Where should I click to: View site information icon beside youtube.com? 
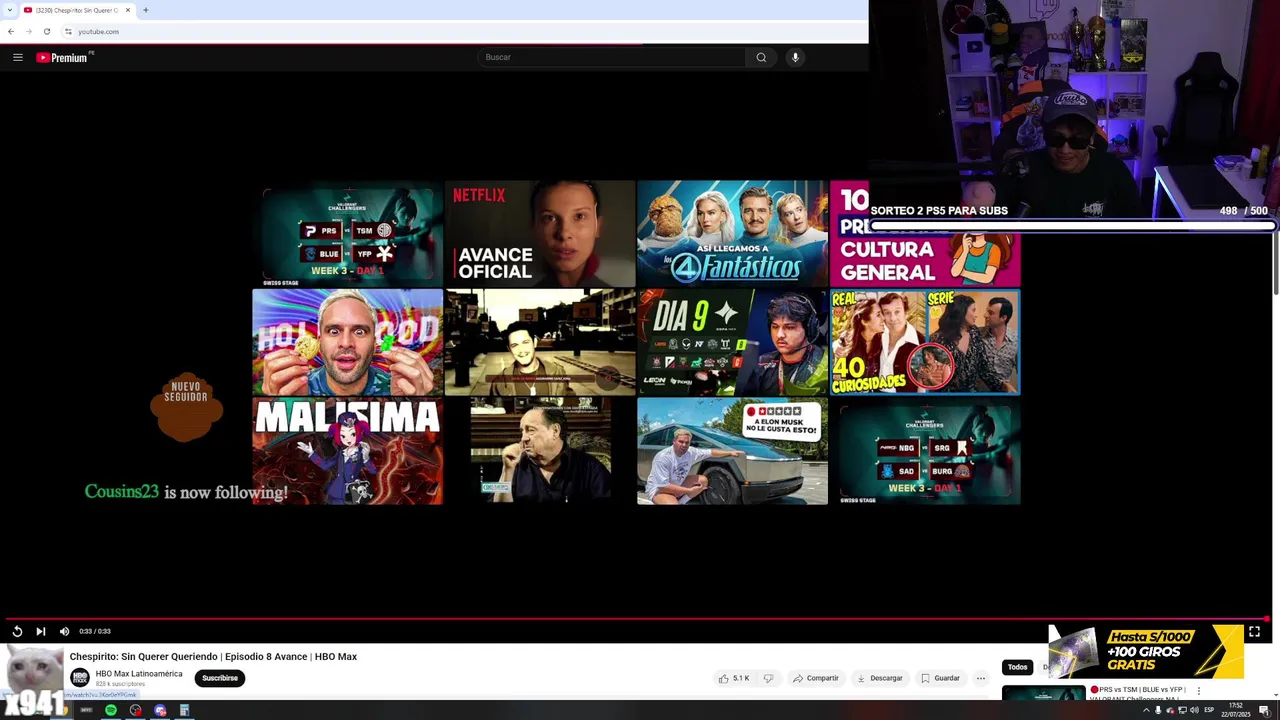pyautogui.click(x=68, y=31)
